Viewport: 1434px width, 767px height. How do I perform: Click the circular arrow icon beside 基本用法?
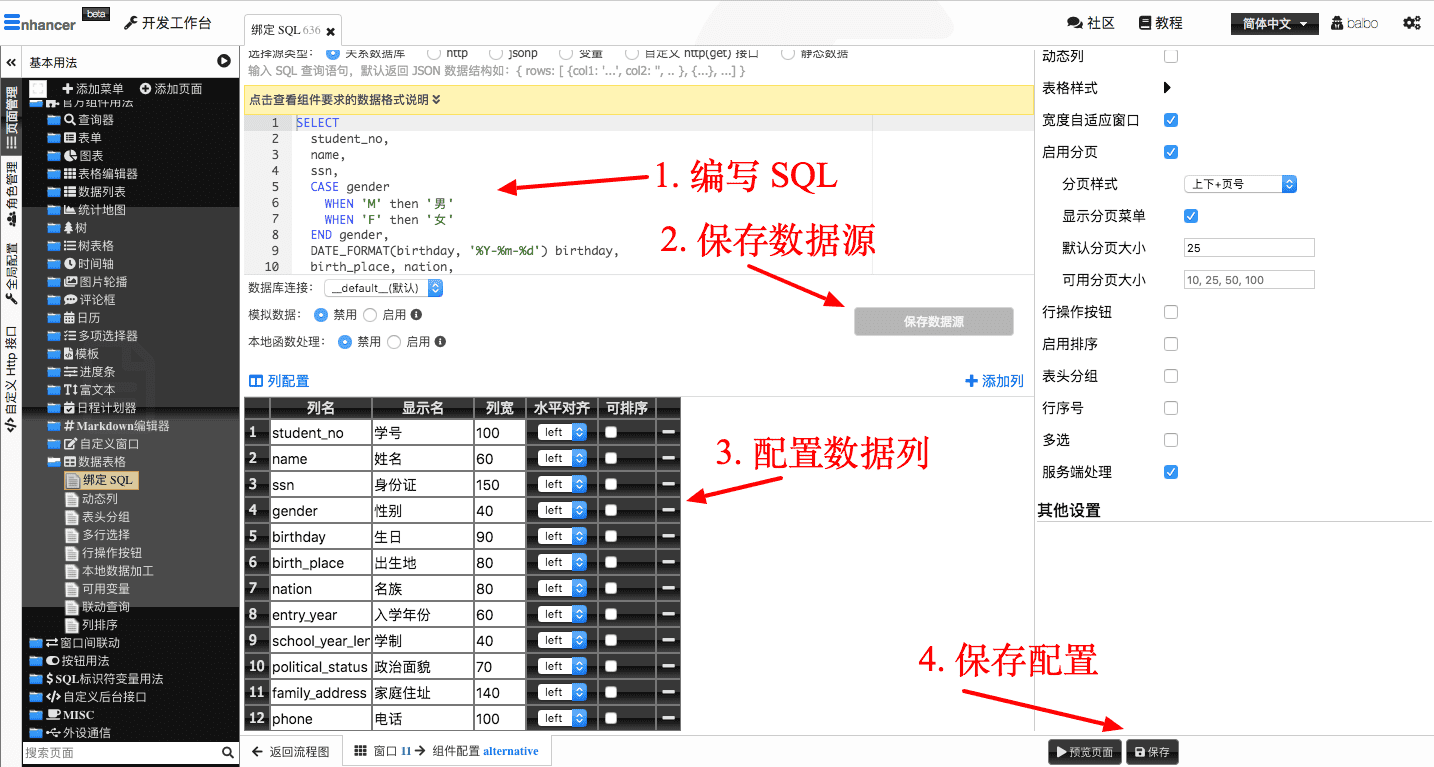224,62
